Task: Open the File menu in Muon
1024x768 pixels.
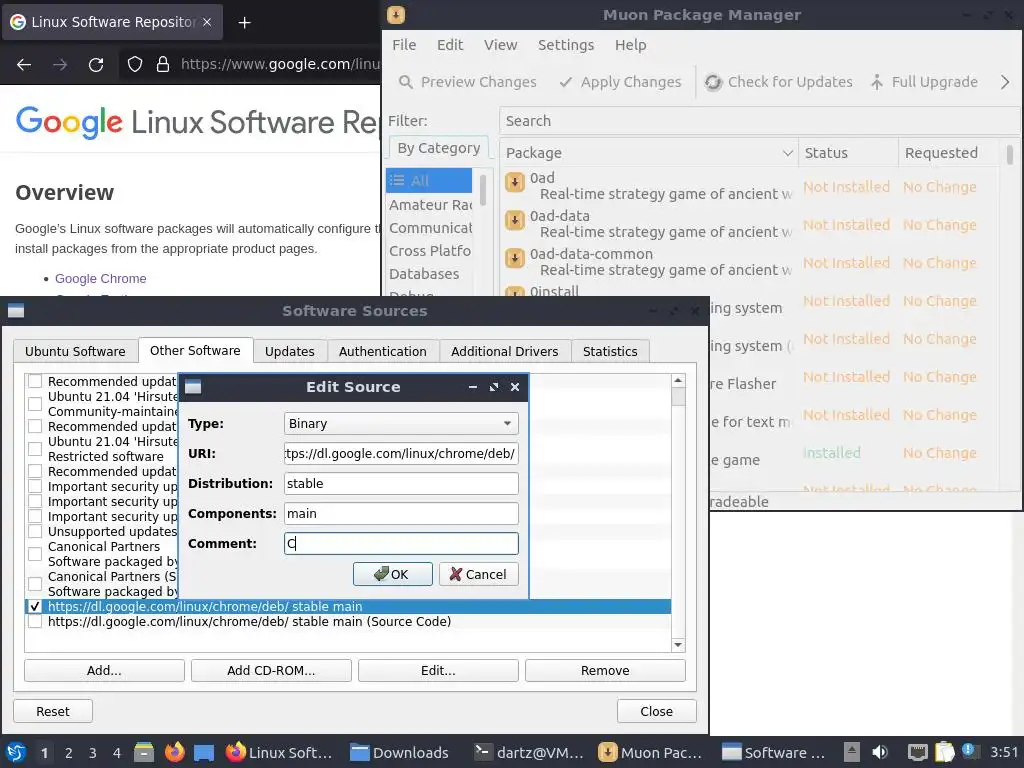Action: tap(404, 45)
